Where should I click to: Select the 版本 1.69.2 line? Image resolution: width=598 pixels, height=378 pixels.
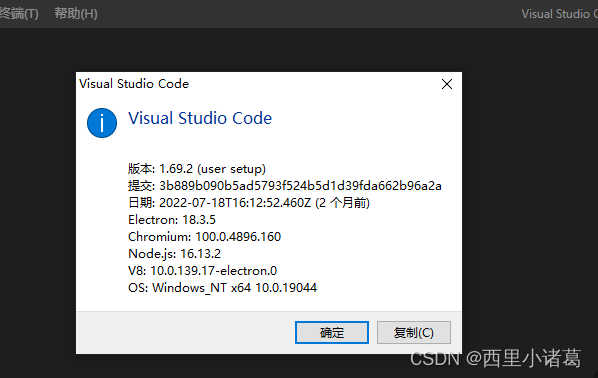(197, 169)
